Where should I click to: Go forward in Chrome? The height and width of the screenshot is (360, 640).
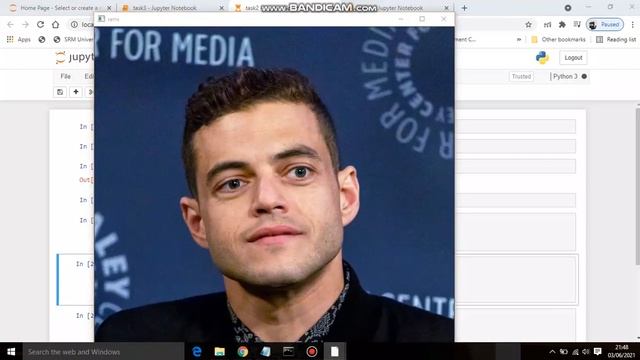25,24
